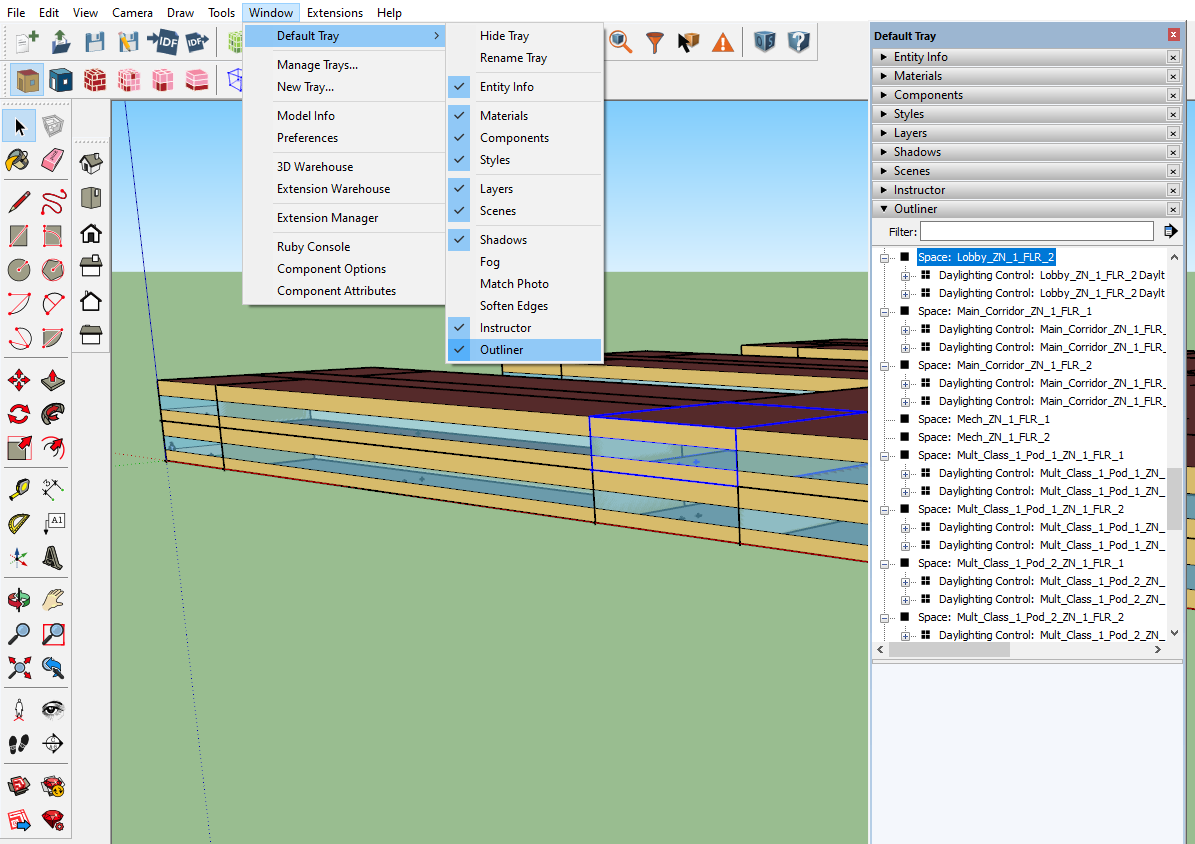1195x844 pixels.
Task: Activate the Tape Measure tool
Action: (18, 488)
